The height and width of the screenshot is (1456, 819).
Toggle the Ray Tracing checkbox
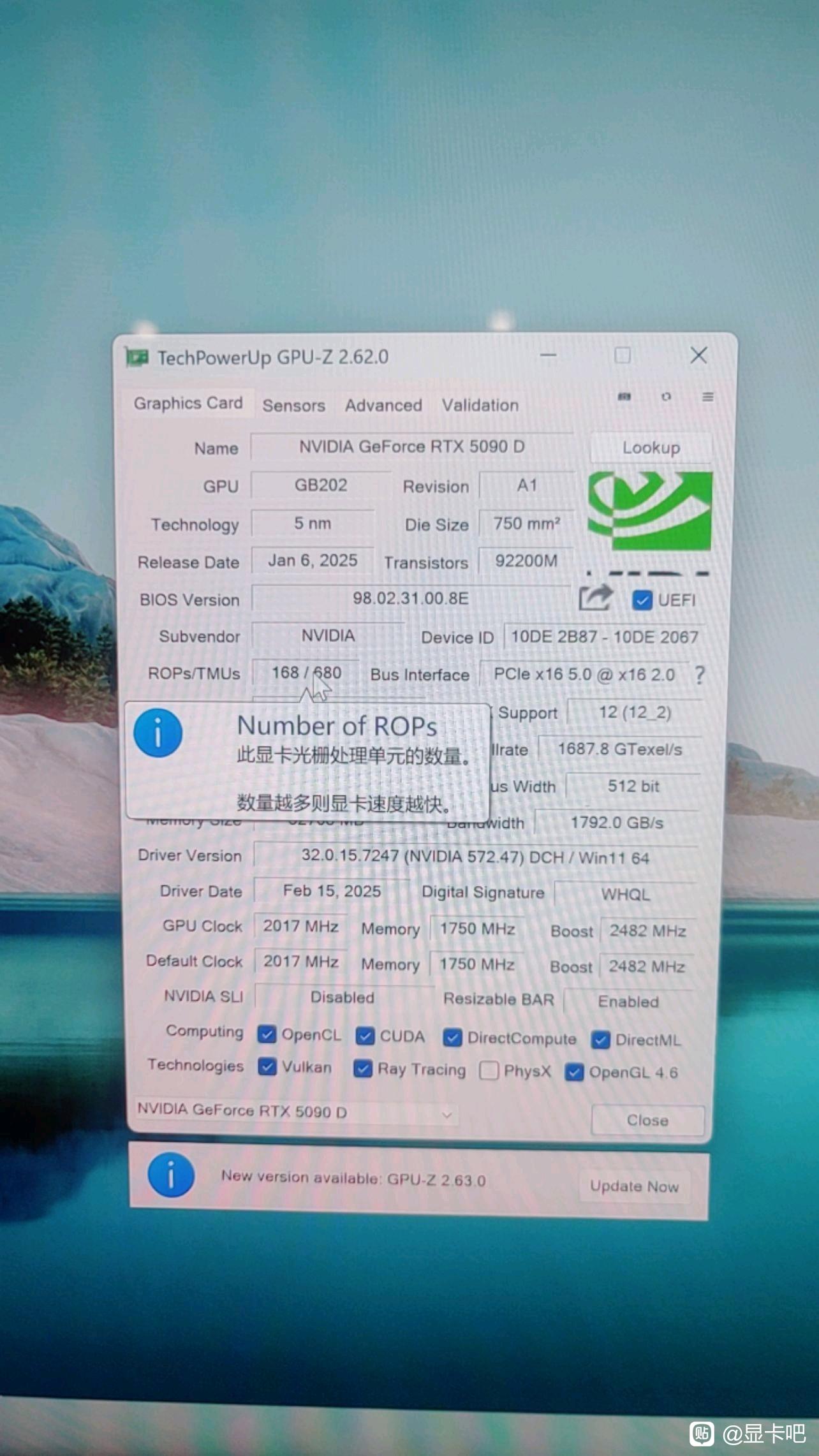click(x=362, y=1068)
